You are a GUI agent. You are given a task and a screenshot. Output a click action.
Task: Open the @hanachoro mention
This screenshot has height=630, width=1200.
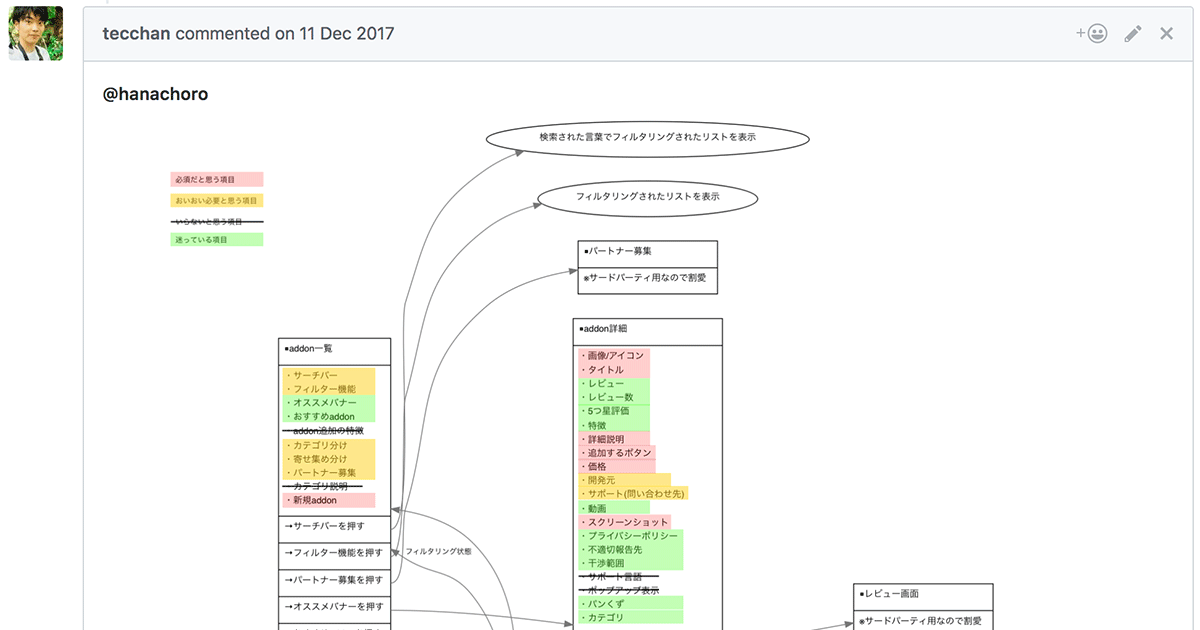[x=155, y=95]
